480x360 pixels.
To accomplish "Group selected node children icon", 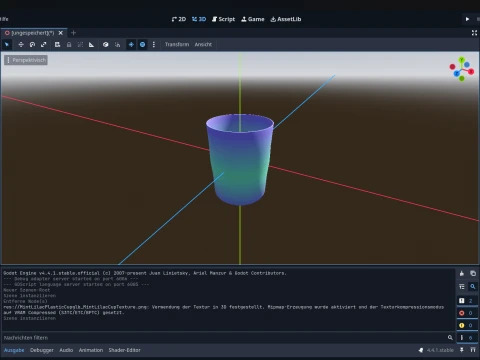I will pyautogui.click(x=80, y=44).
